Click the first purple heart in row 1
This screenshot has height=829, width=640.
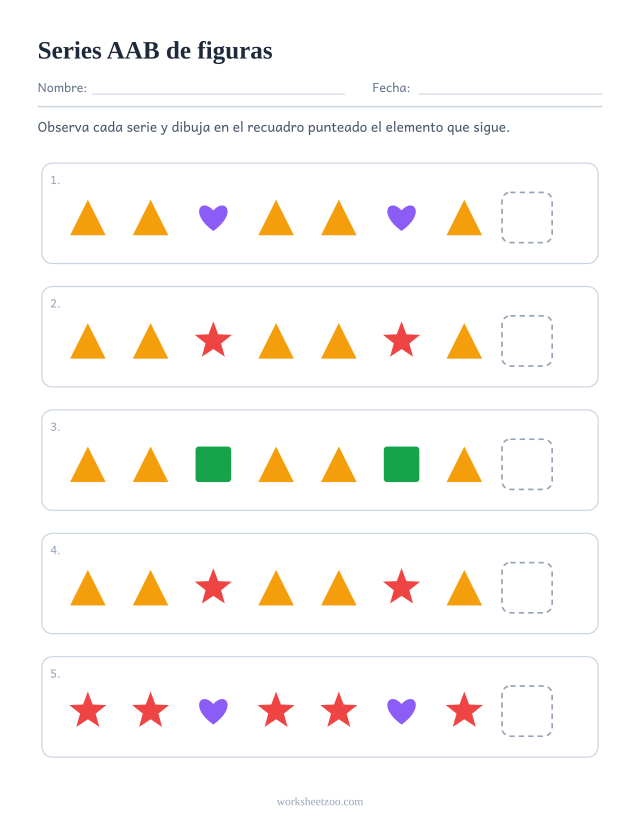click(x=213, y=218)
